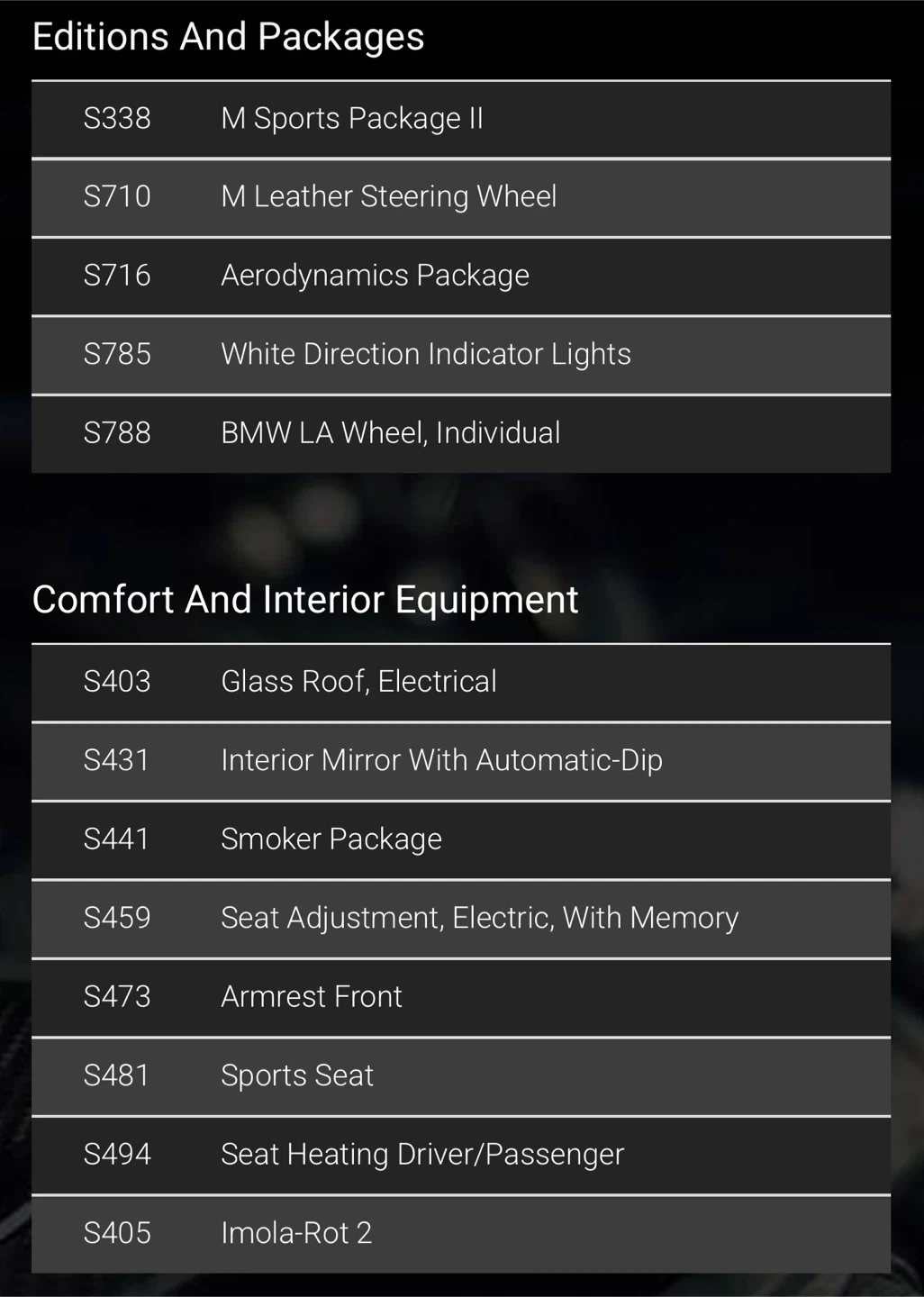Select White Direction Indicator Lights text
This screenshot has width=924, height=1297.
(425, 355)
